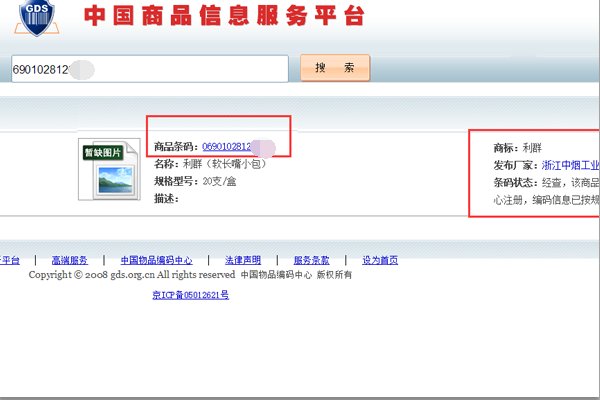Open the 法律声明 footer link
The height and width of the screenshot is (400, 600).
(243, 260)
